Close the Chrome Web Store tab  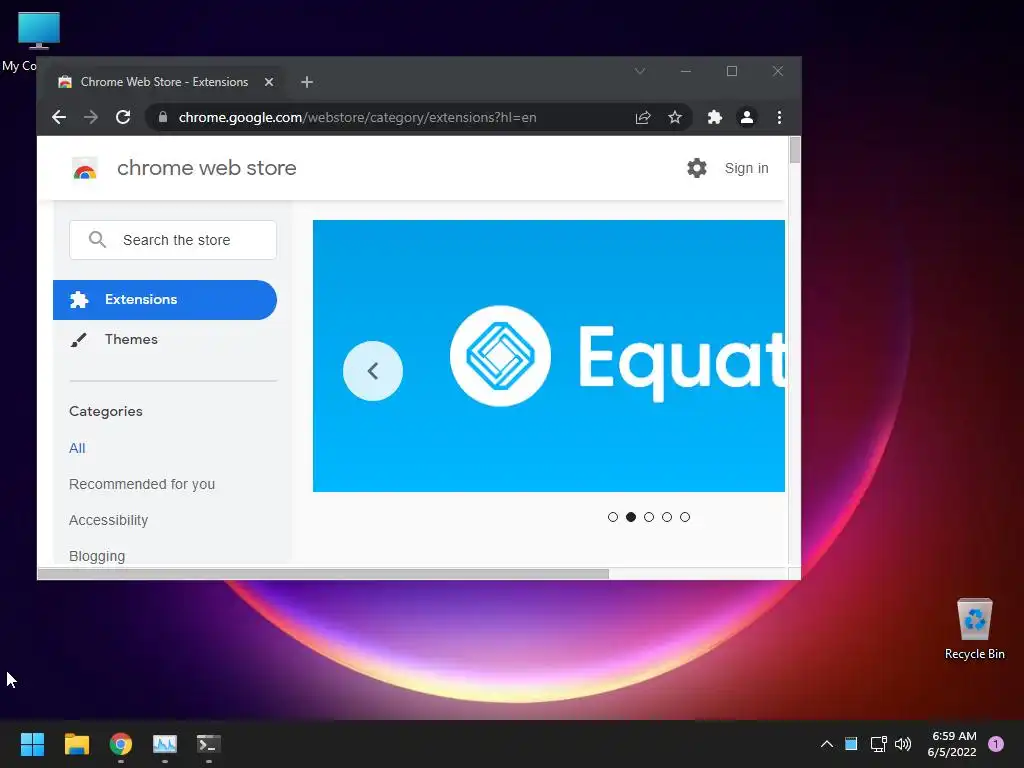click(268, 82)
